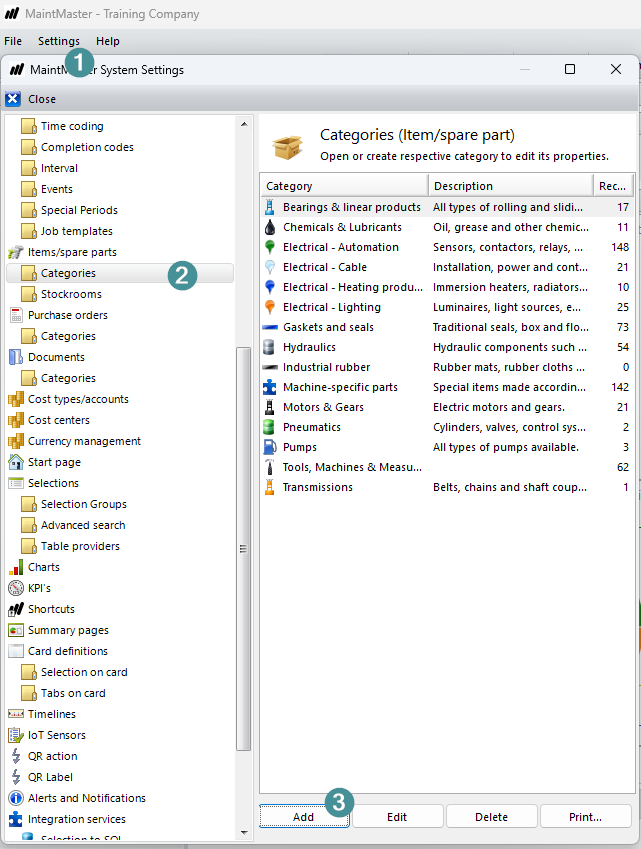The height and width of the screenshot is (849, 641).
Task: Click the KPI's gauge icon
Action: tap(16, 588)
